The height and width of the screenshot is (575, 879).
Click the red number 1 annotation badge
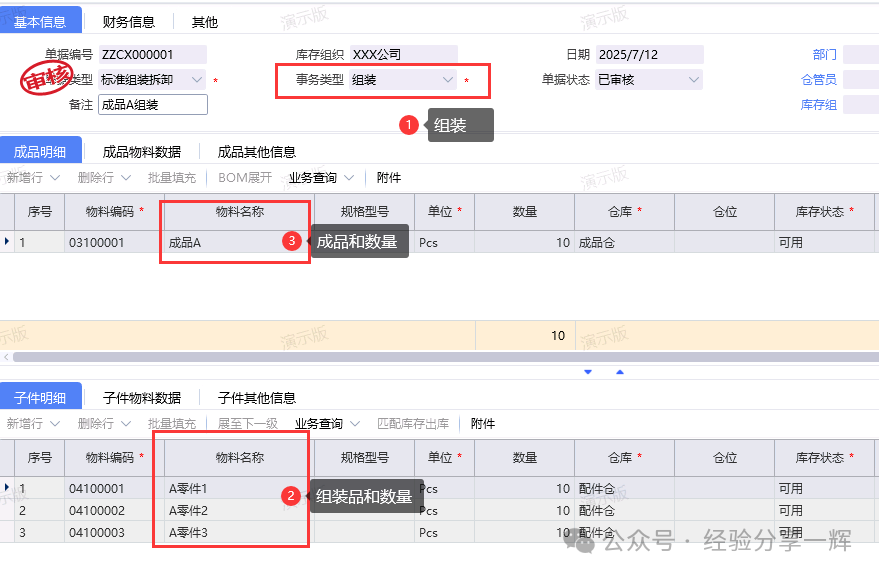tap(408, 125)
